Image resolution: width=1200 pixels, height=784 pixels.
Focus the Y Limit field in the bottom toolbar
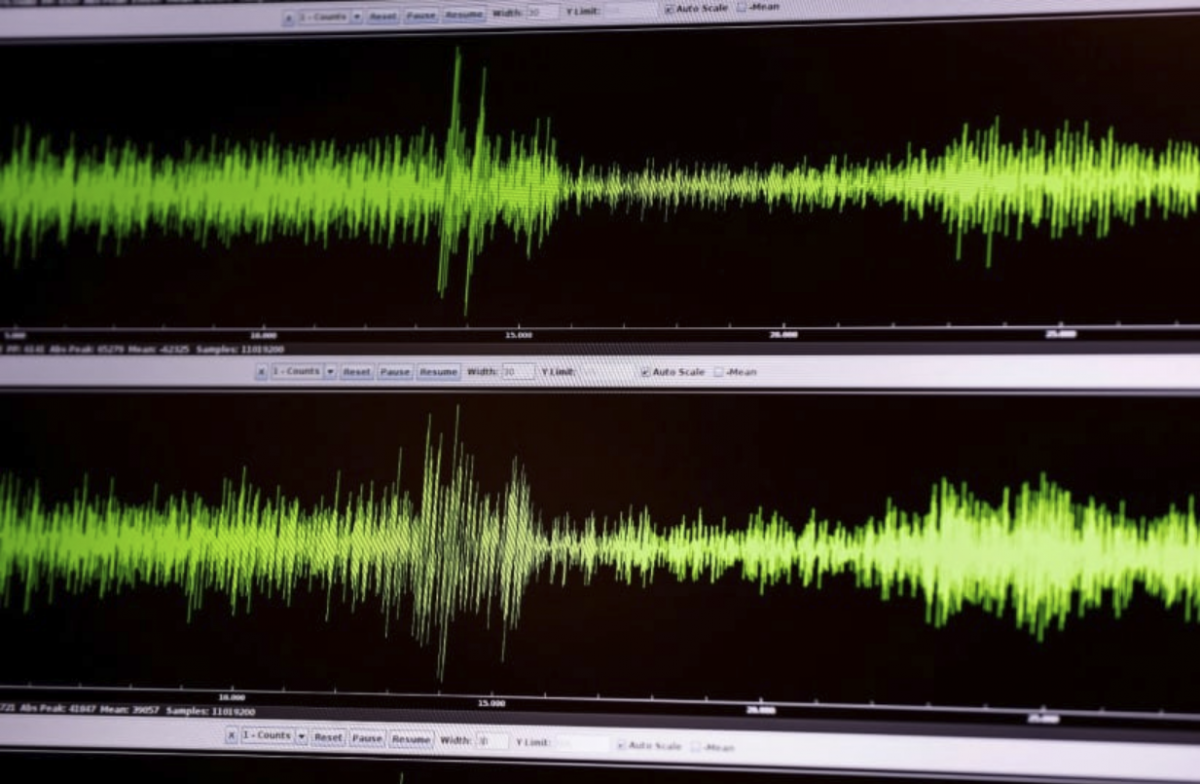click(x=582, y=743)
